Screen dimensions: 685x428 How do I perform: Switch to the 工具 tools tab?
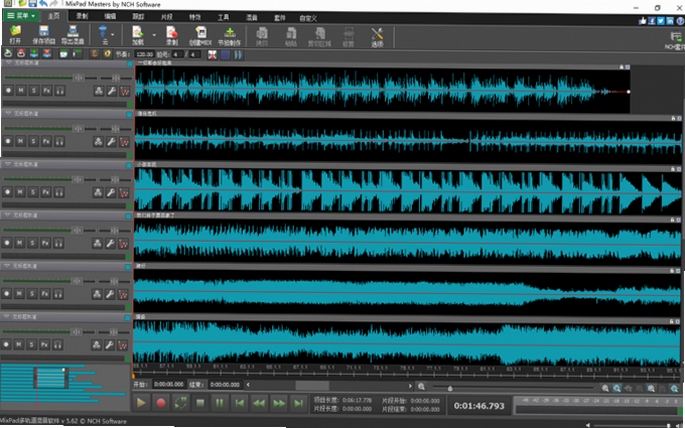pyautogui.click(x=223, y=17)
